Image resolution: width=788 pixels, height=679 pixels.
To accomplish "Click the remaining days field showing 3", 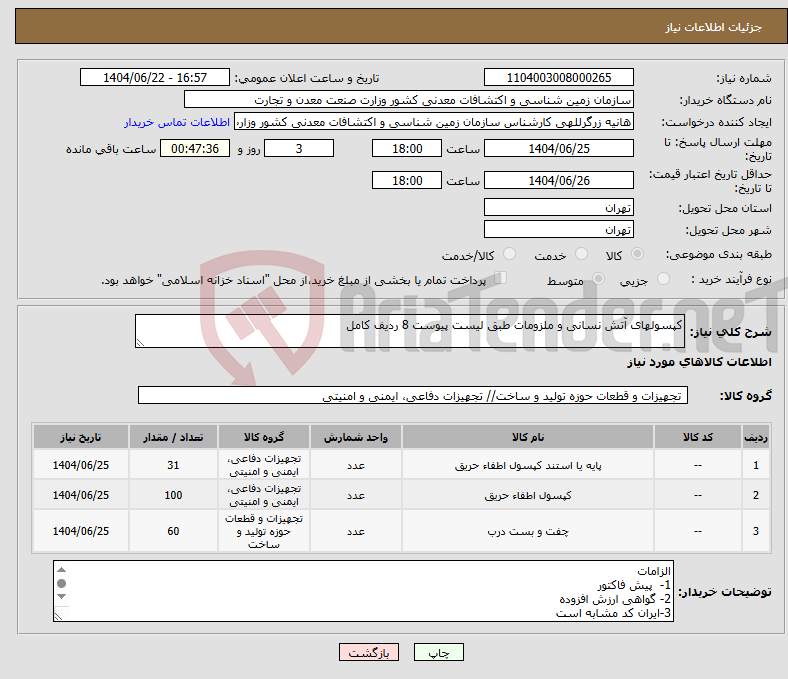I will pyautogui.click(x=299, y=148).
